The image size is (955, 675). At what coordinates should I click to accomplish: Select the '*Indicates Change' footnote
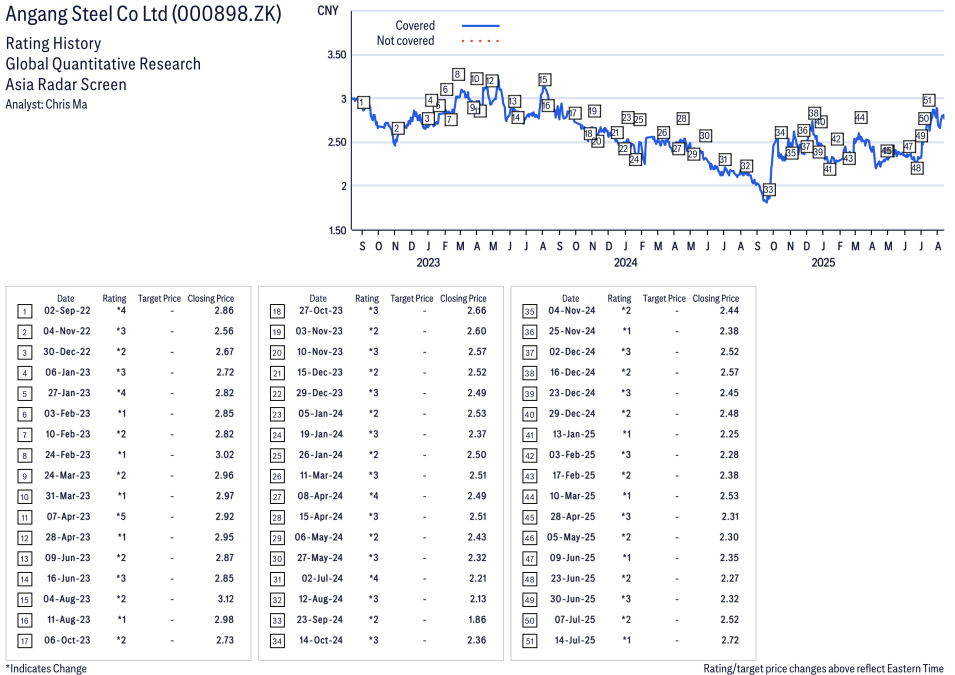(46, 668)
